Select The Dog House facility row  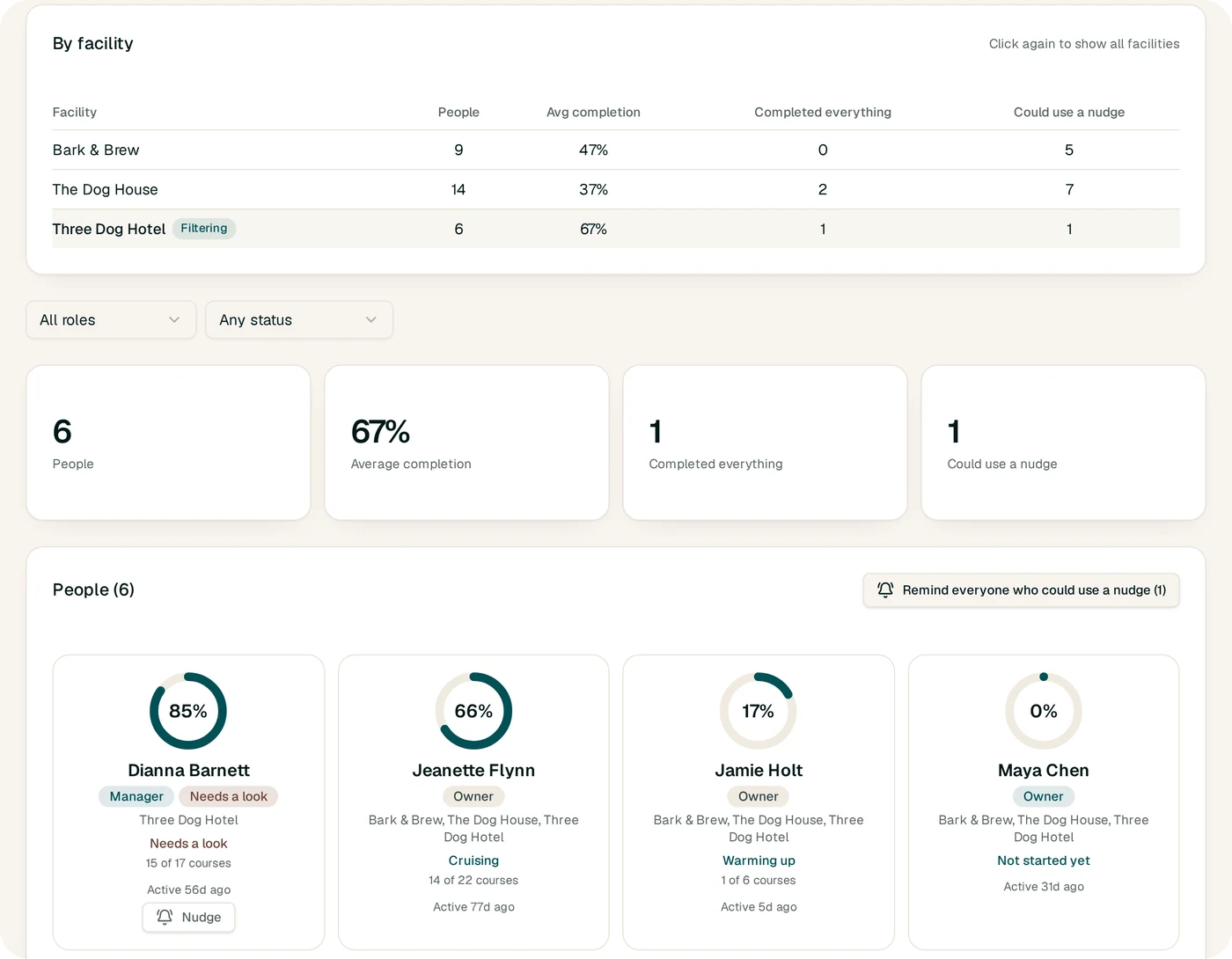coord(616,189)
